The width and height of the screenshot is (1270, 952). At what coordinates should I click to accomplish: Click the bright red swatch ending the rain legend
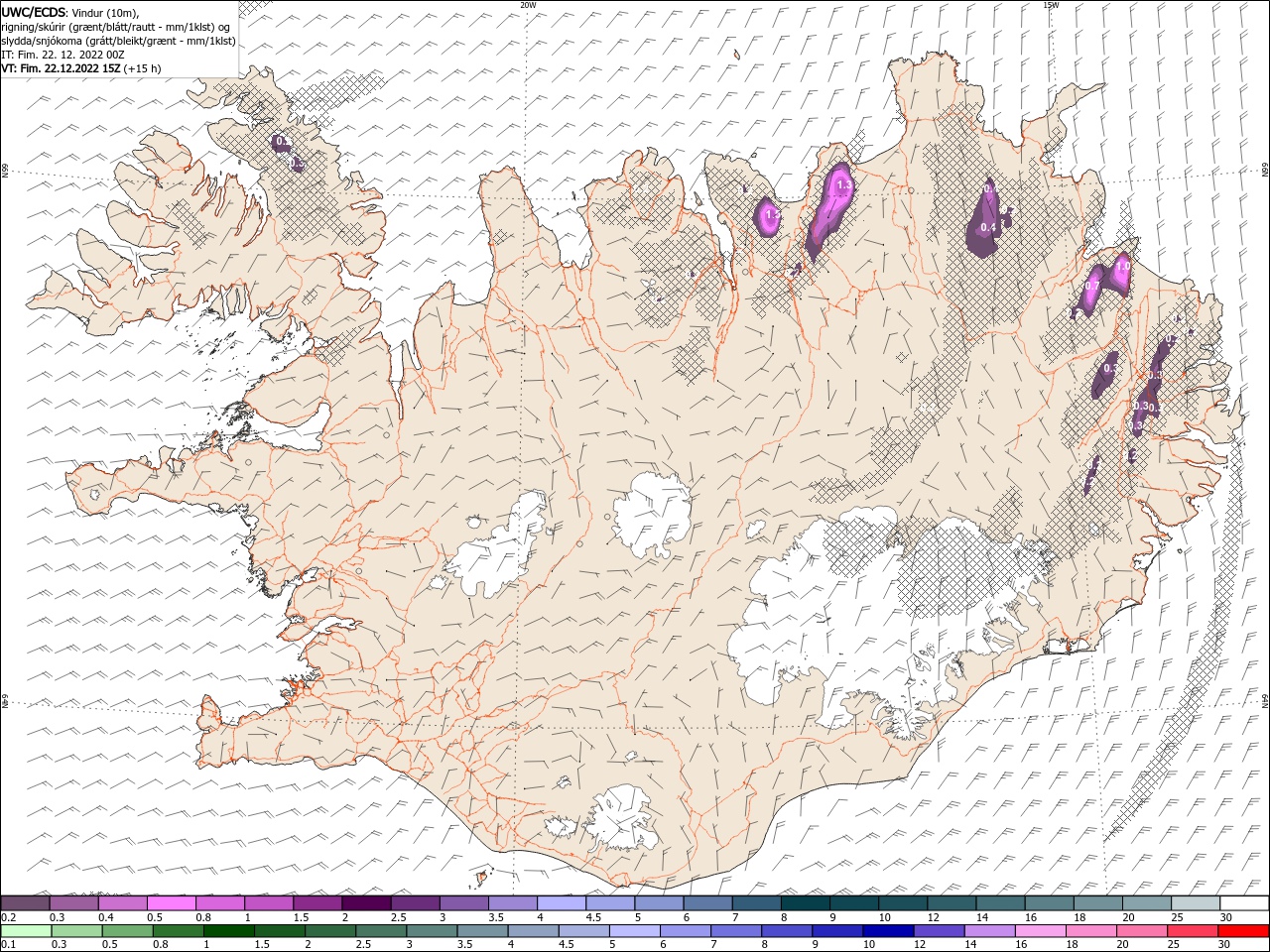click(x=1243, y=931)
